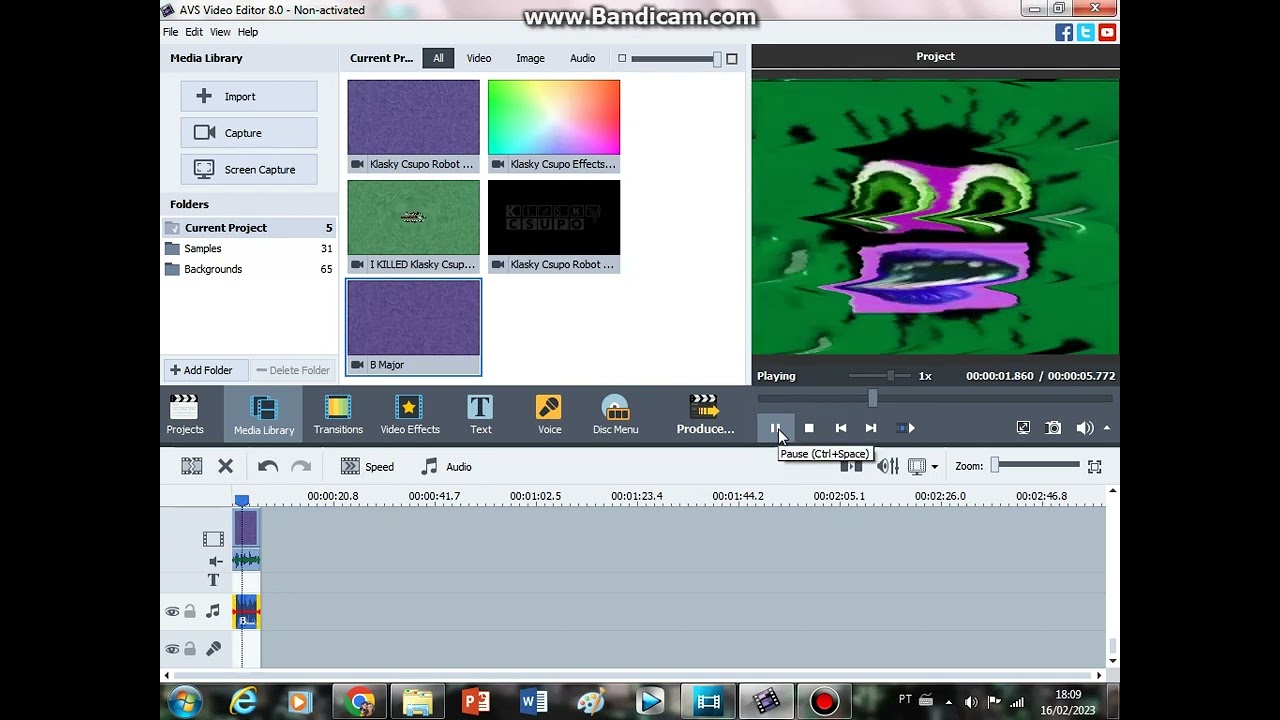Open the Voice recording tool
1280x720 pixels.
click(549, 414)
